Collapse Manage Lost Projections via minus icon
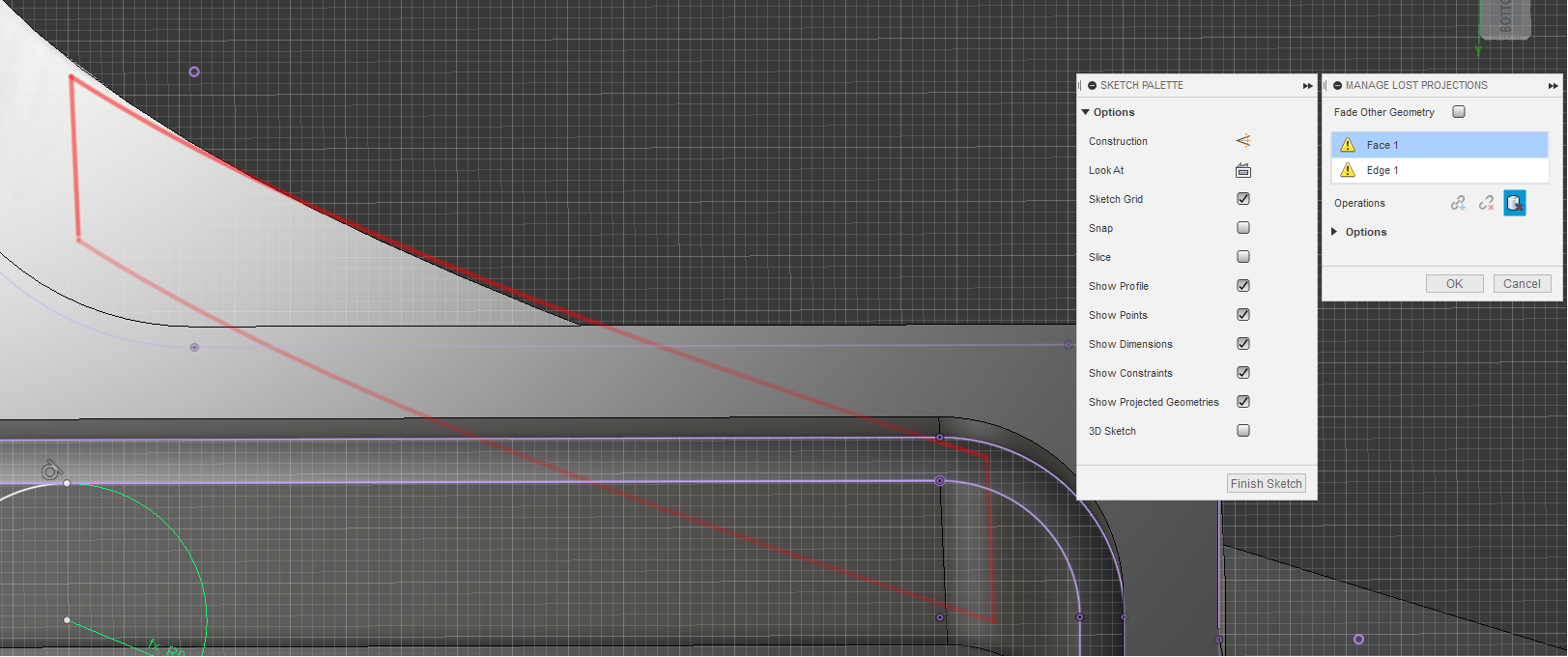The image size is (1568, 657). (x=1338, y=85)
